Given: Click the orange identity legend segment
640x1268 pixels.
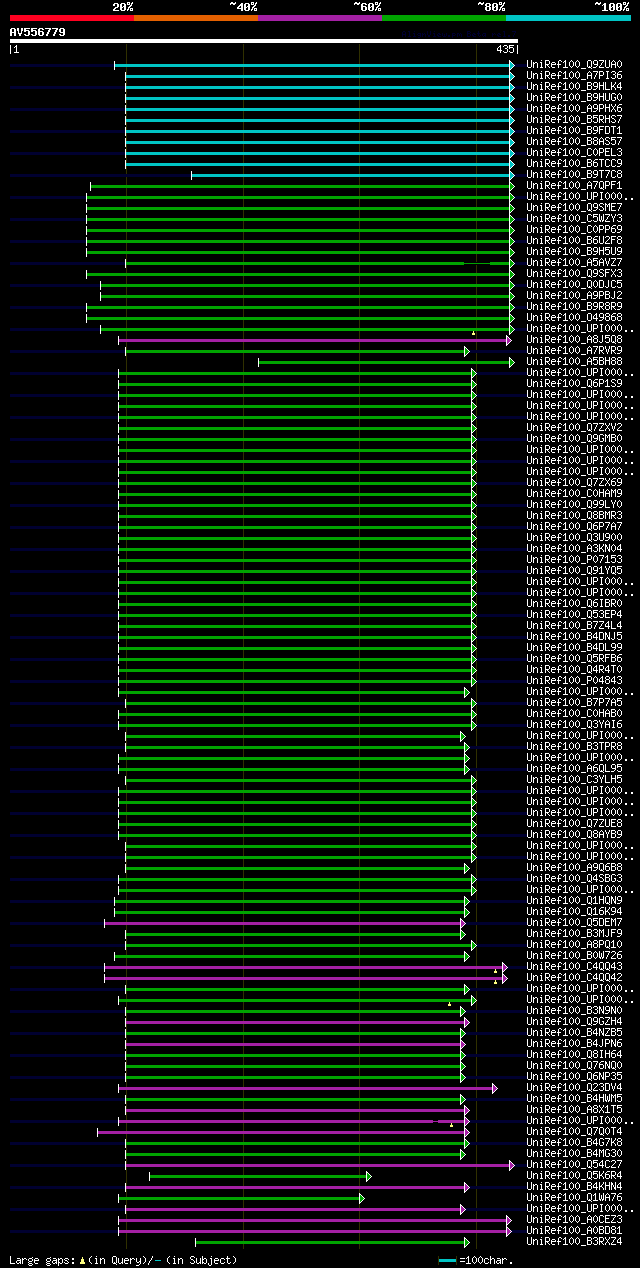Looking at the screenshot, I should (195, 18).
